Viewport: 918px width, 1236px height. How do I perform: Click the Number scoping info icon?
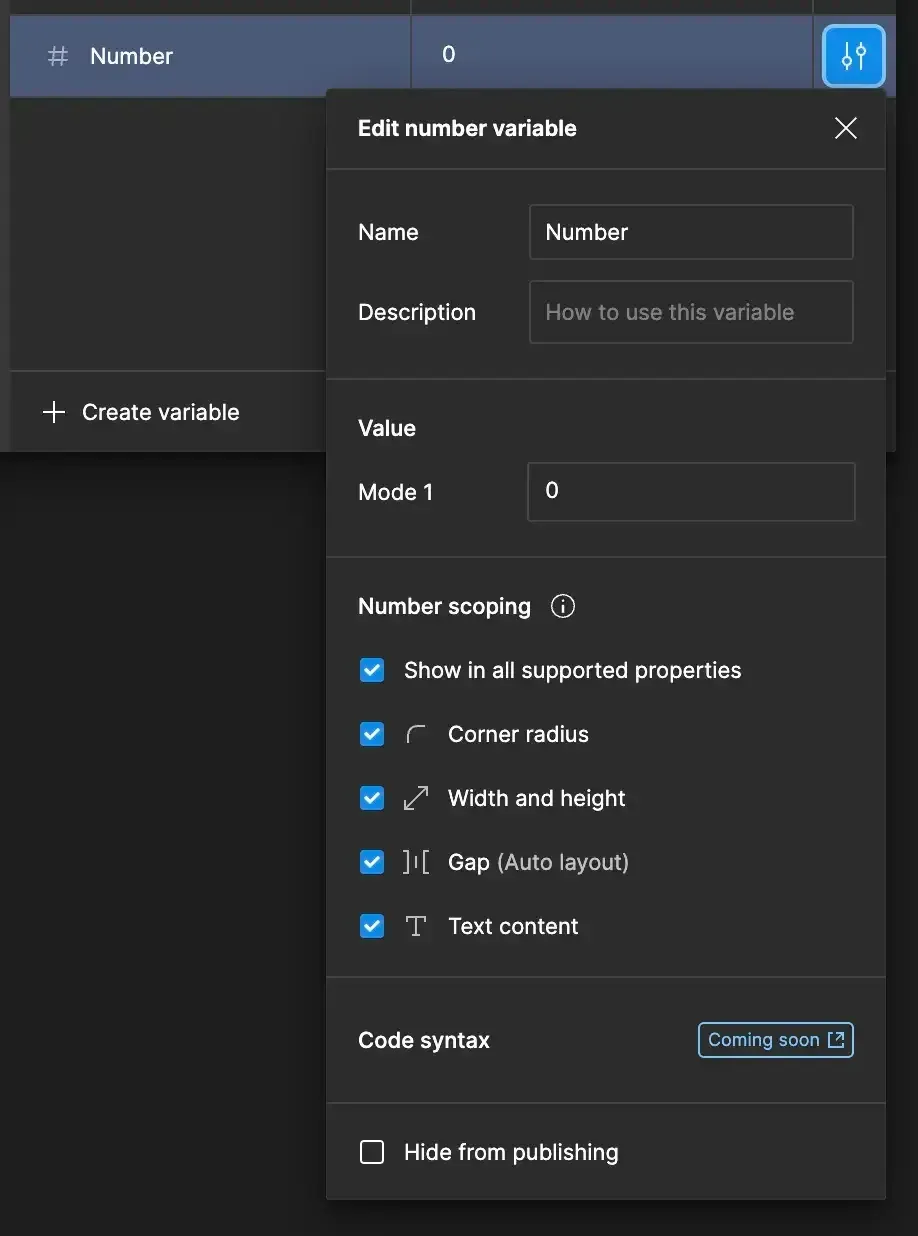pos(563,607)
